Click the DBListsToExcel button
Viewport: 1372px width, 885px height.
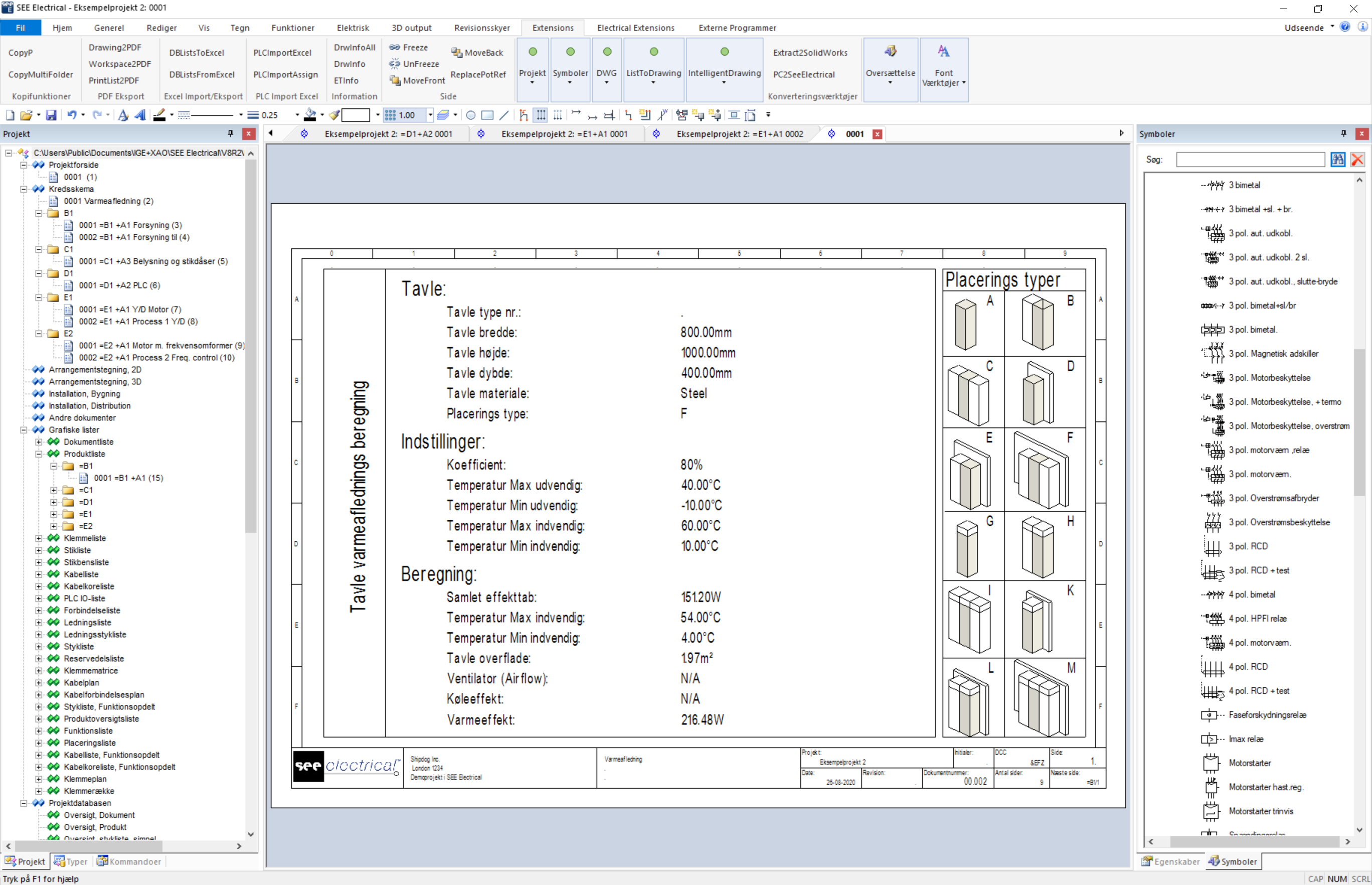click(x=197, y=52)
